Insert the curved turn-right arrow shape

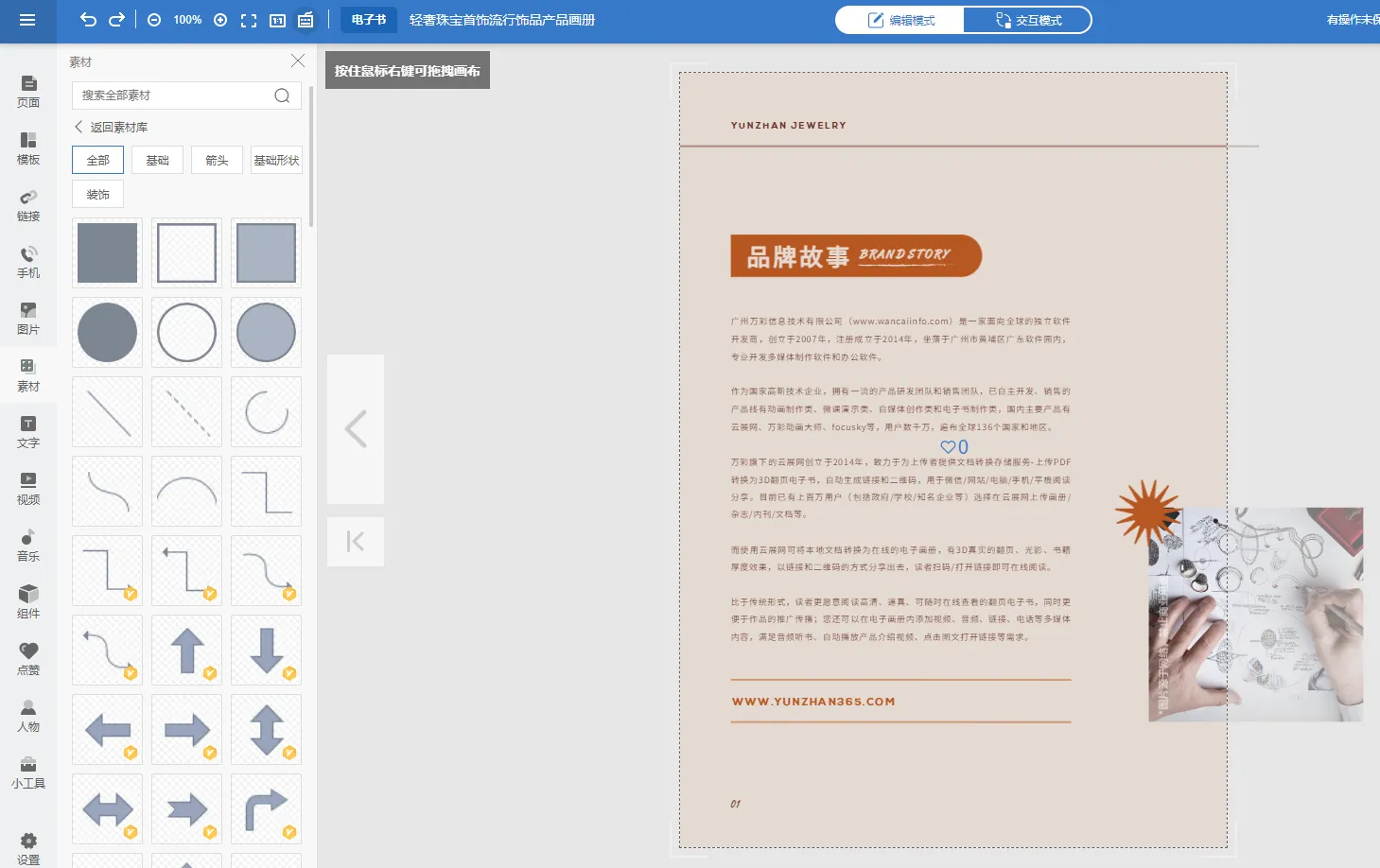tap(266, 808)
